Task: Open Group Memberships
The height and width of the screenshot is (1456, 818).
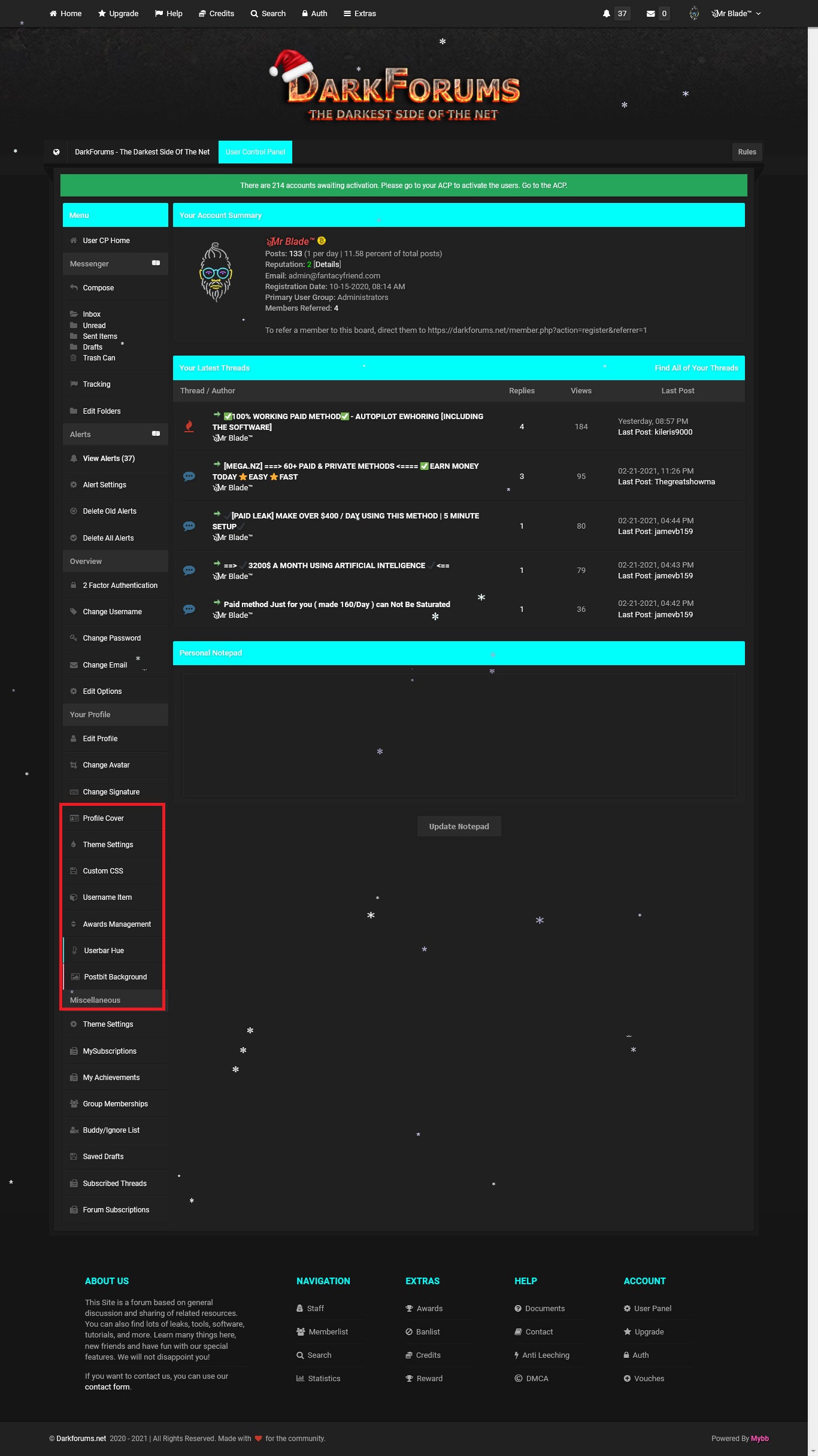Action: pos(115,1104)
